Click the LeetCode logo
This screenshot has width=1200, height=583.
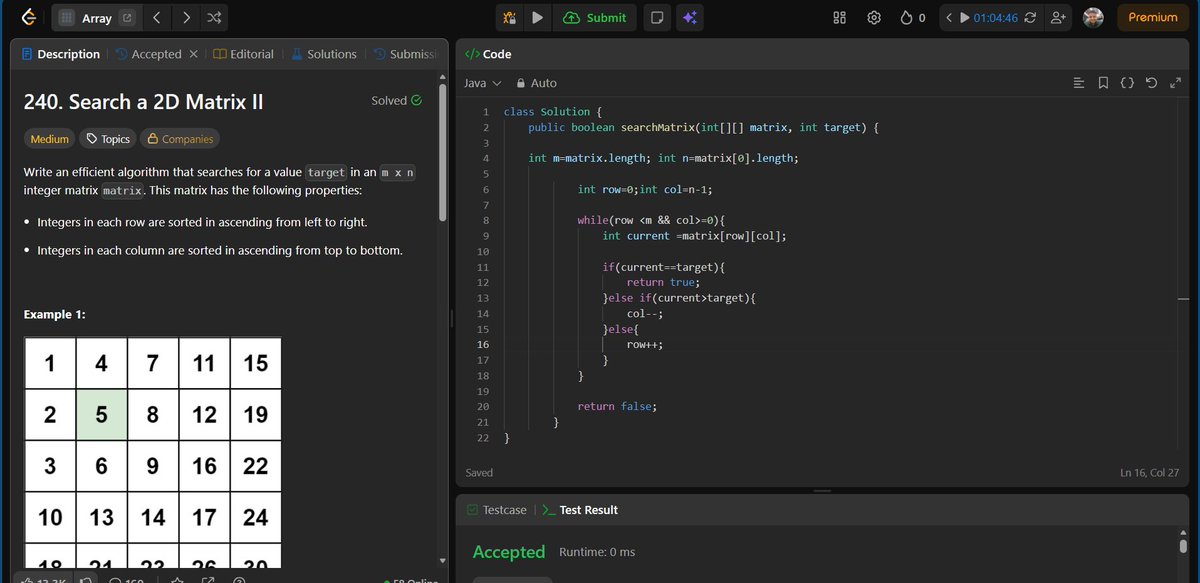(x=28, y=17)
